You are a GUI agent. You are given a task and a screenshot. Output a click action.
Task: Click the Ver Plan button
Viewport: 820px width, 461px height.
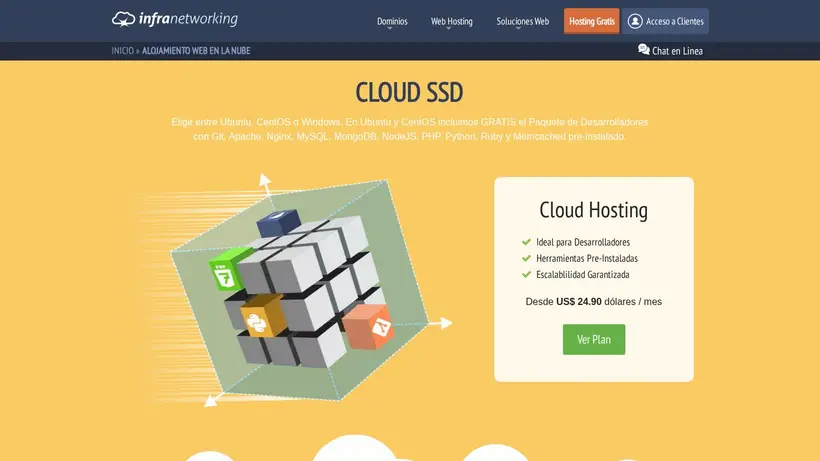click(594, 339)
